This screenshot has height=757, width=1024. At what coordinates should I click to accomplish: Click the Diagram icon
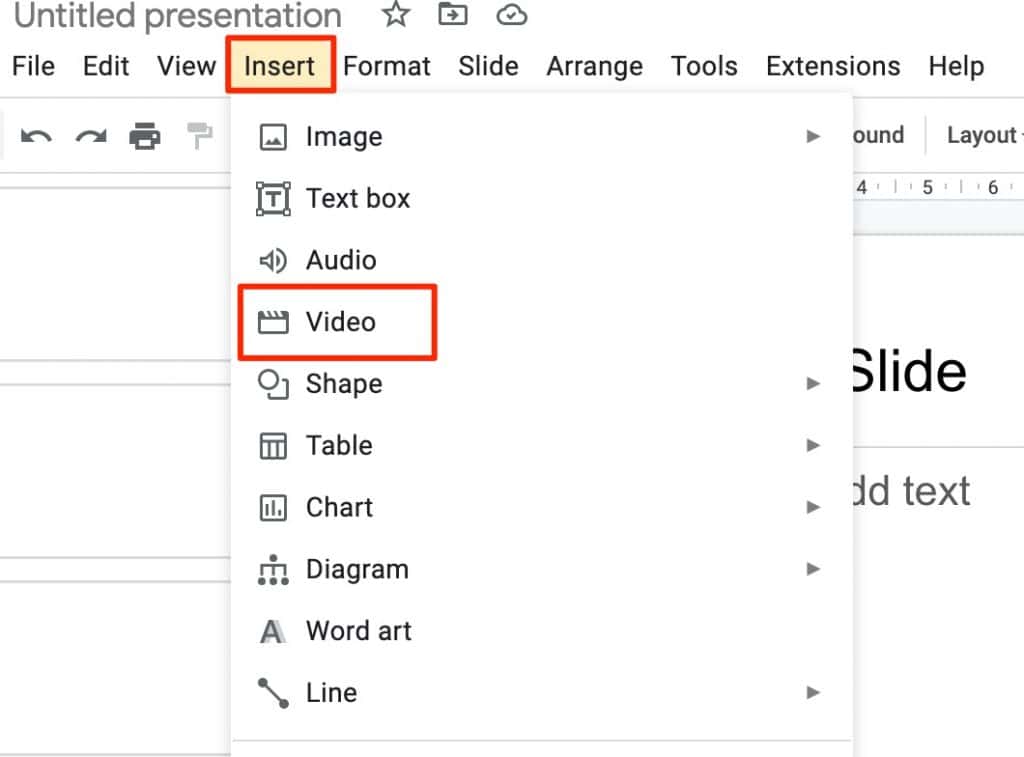pyautogui.click(x=273, y=570)
